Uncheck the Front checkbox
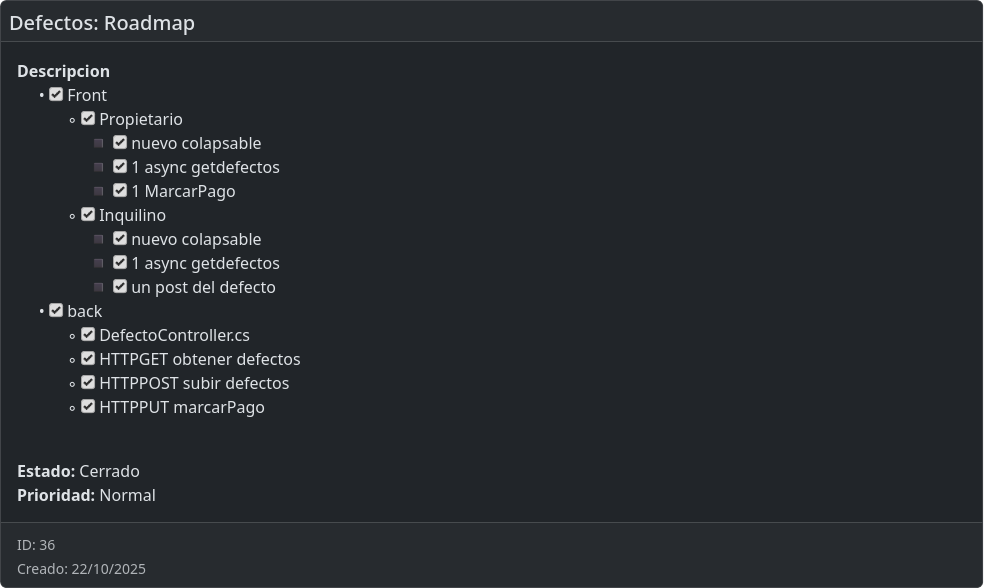The width and height of the screenshot is (984, 588). [x=56, y=95]
